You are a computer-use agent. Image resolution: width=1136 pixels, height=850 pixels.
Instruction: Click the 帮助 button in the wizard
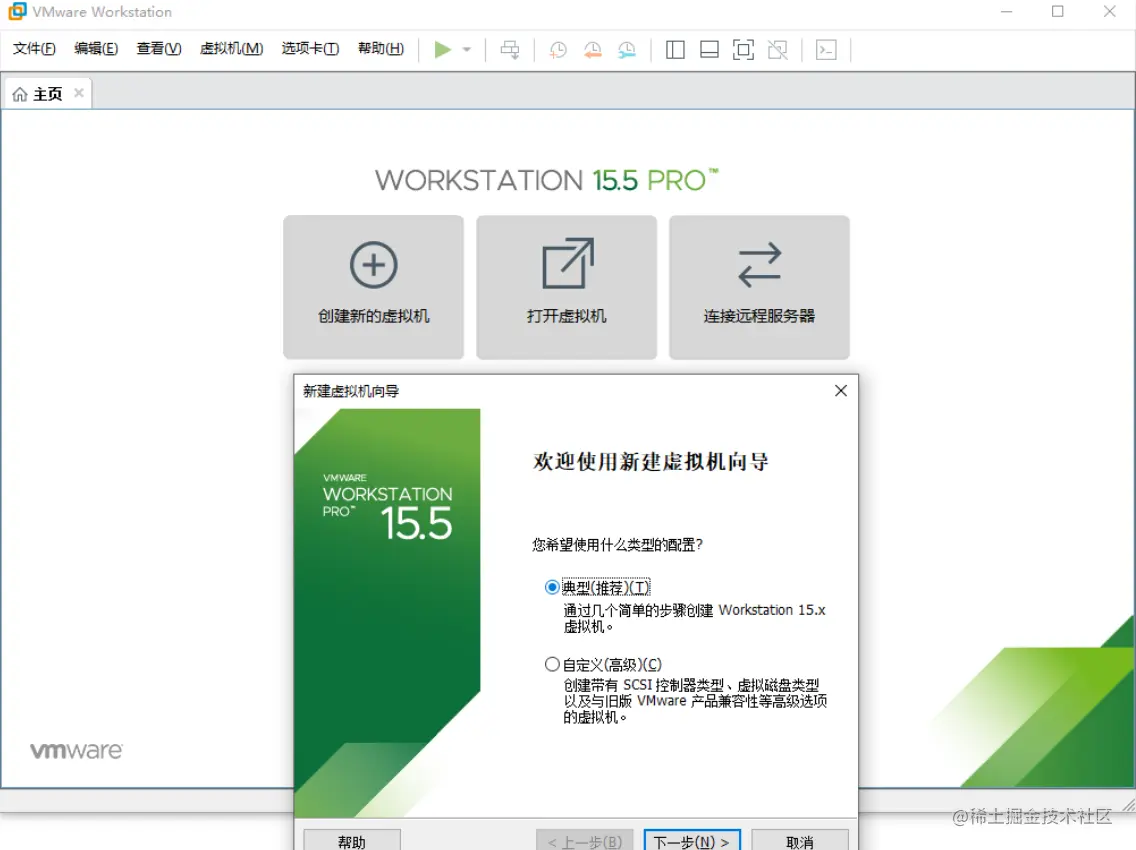click(x=352, y=841)
